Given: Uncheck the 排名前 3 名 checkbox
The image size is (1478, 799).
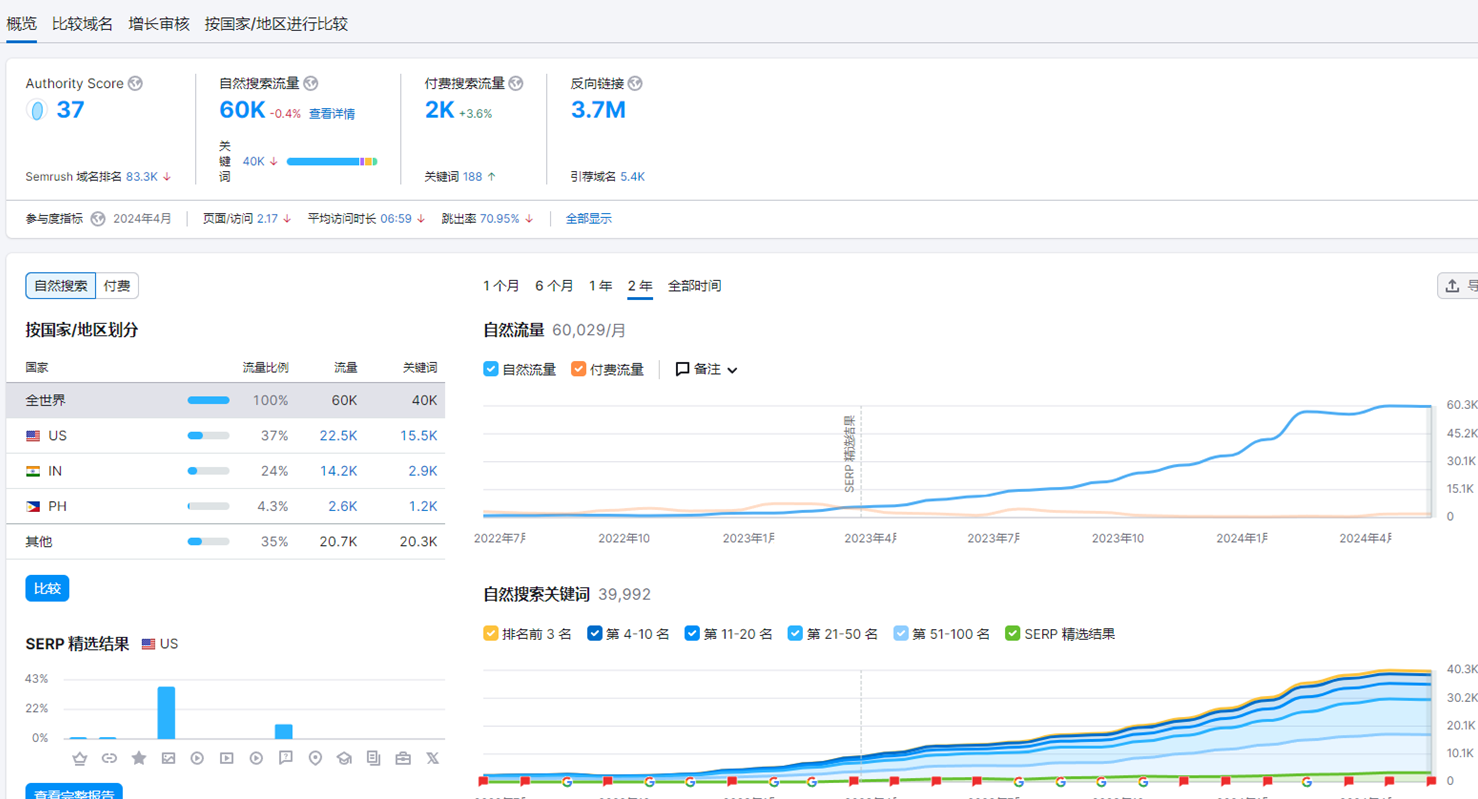Looking at the screenshot, I should coord(491,633).
